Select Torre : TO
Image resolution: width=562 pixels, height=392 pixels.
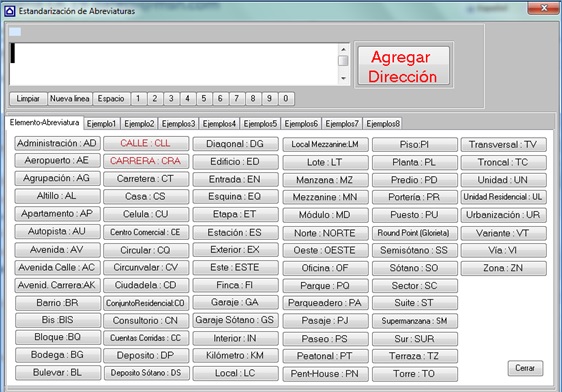point(415,374)
